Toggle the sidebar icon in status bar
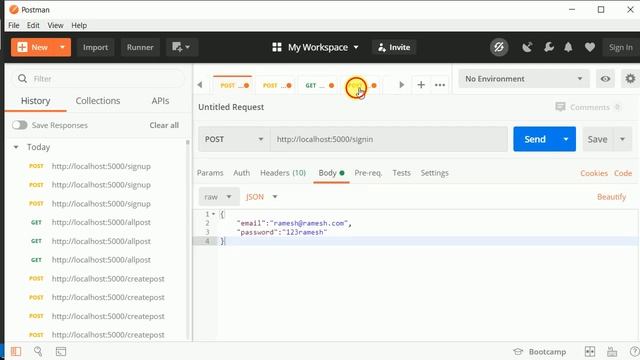The image size is (640, 360). coord(16,351)
